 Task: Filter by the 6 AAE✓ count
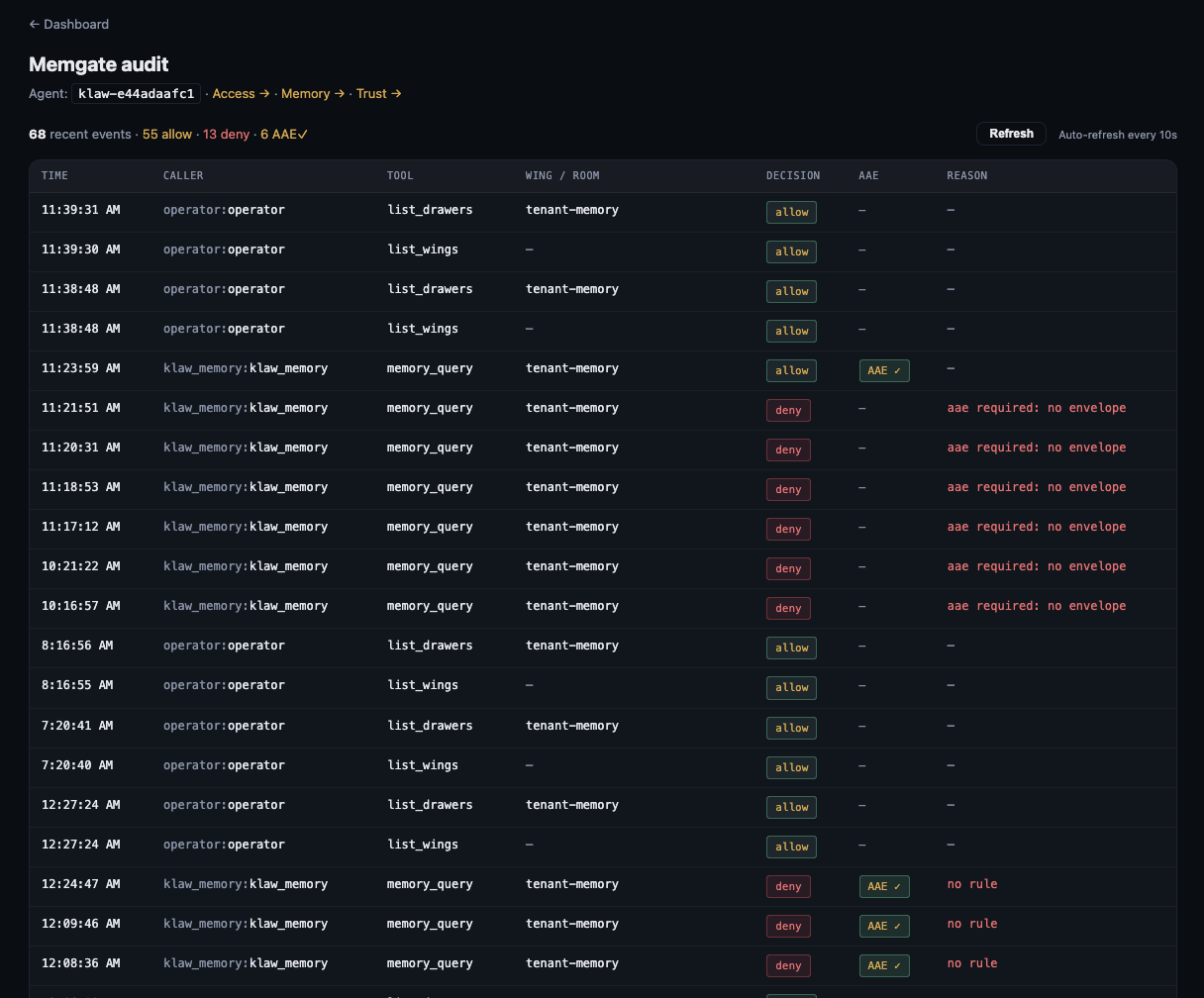283,134
